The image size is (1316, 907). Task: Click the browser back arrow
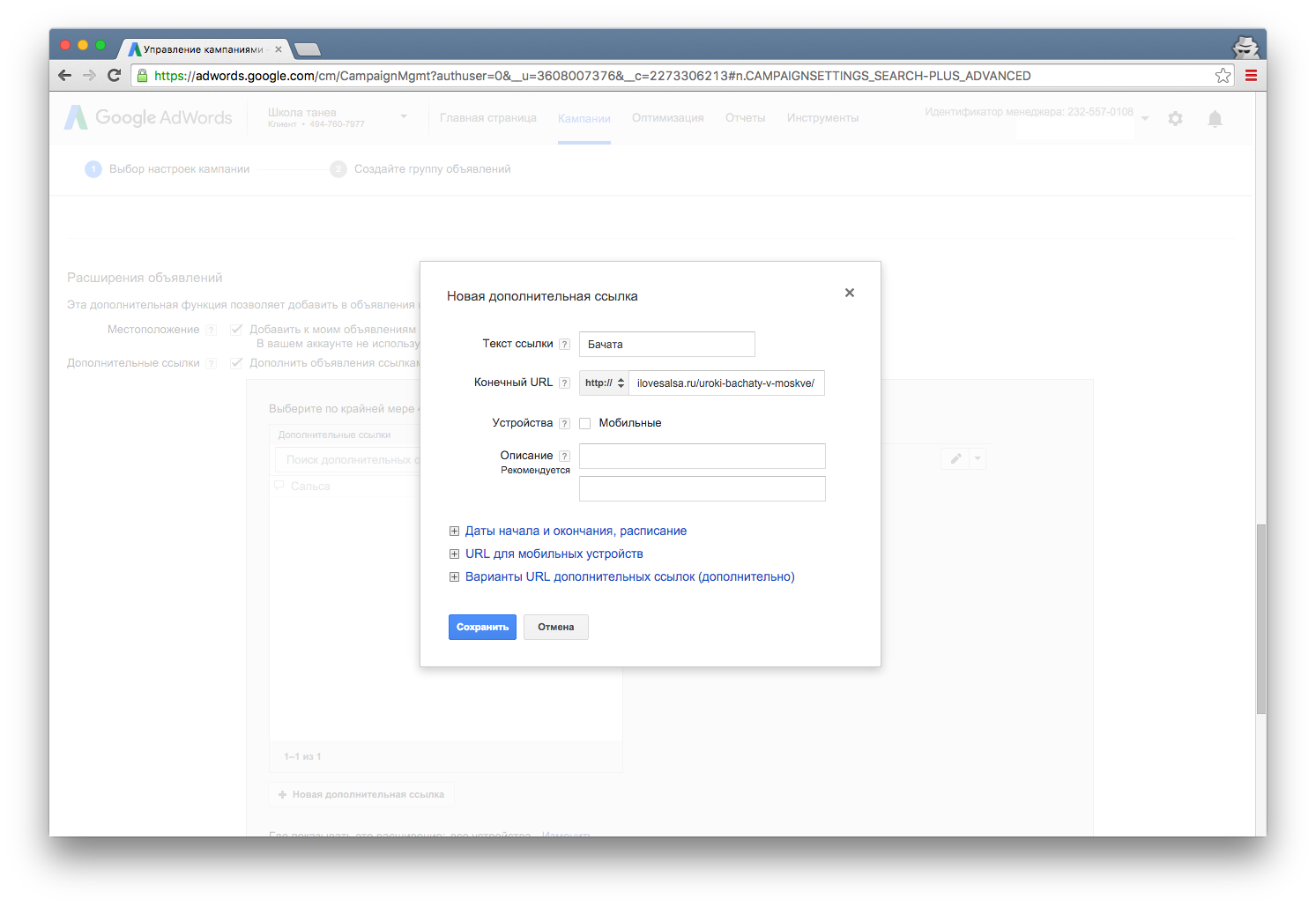click(64, 76)
